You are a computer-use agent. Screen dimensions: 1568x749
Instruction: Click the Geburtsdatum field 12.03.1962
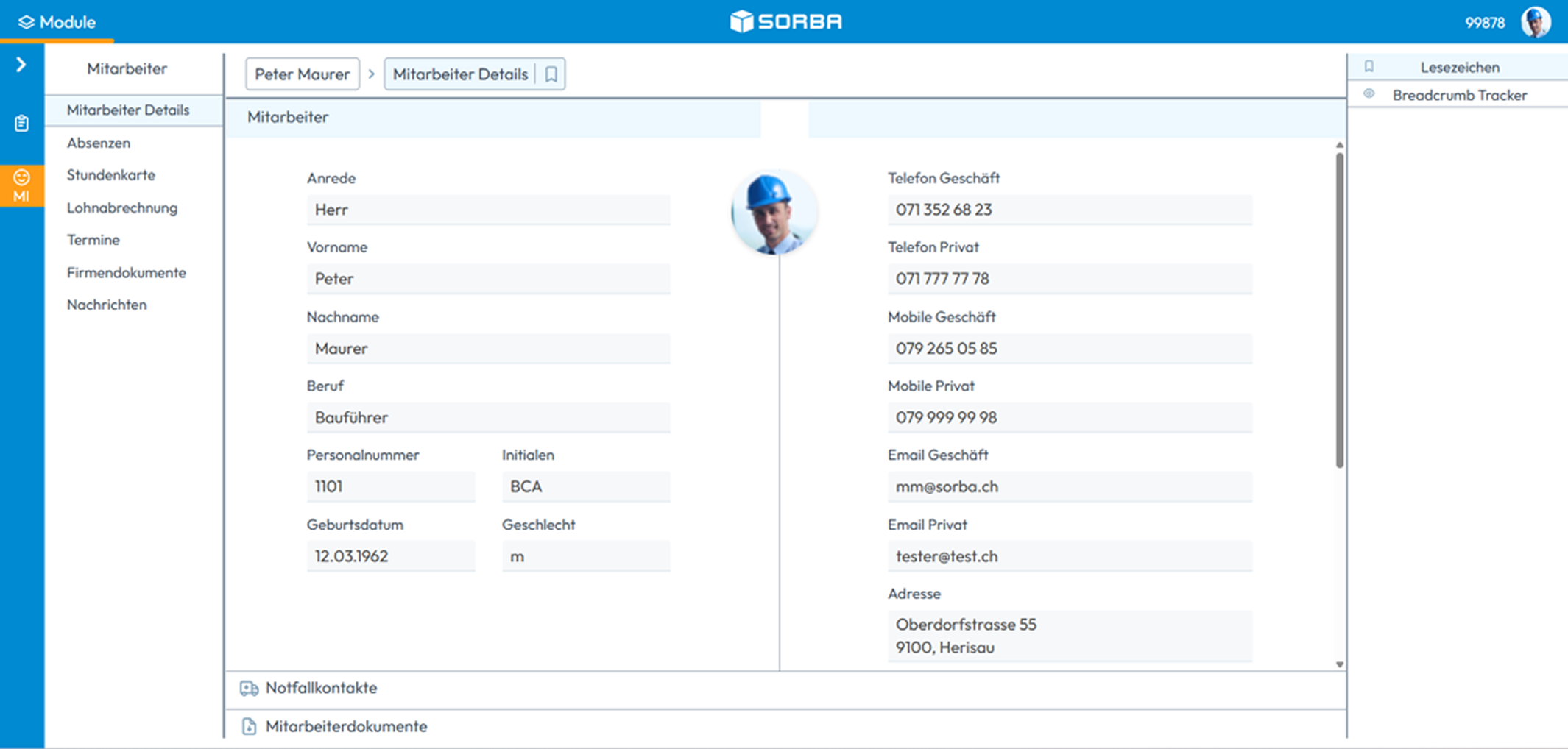(x=390, y=556)
